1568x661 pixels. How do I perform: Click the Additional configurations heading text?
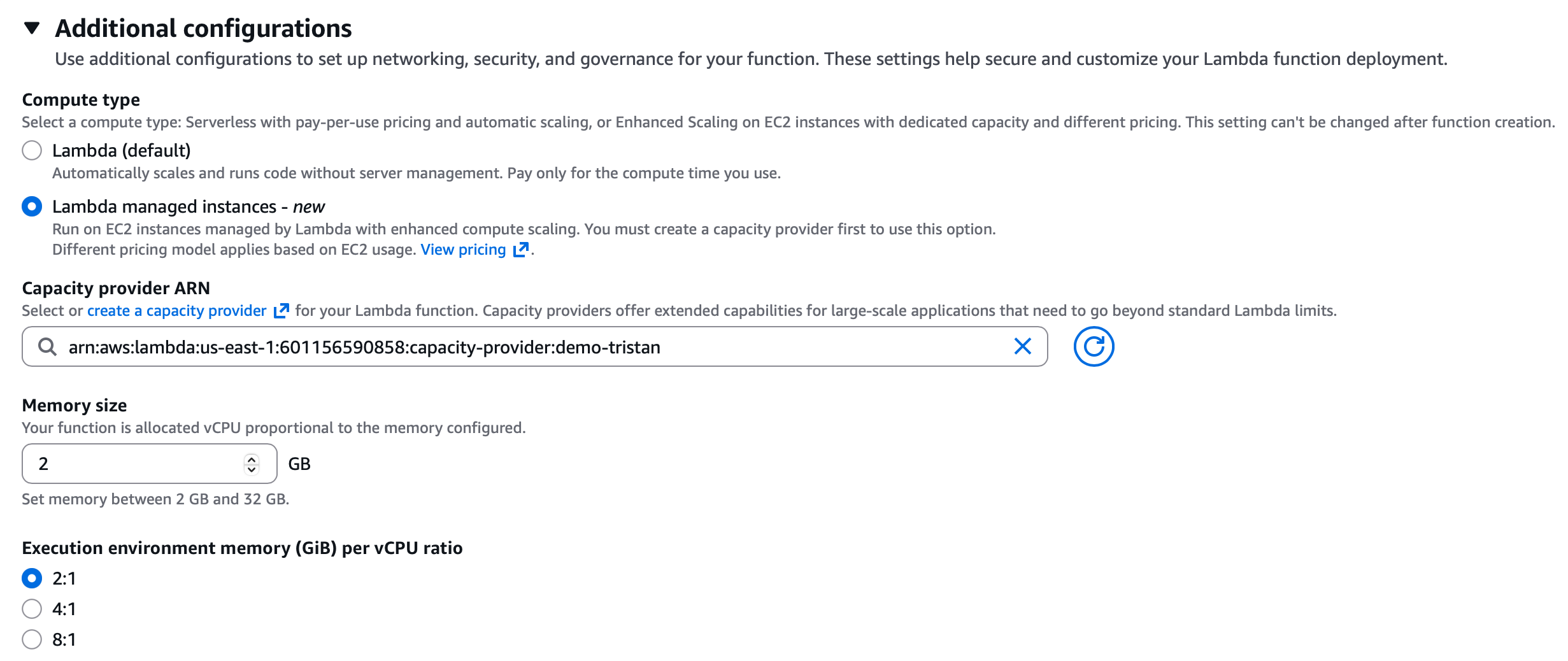pyautogui.click(x=203, y=29)
